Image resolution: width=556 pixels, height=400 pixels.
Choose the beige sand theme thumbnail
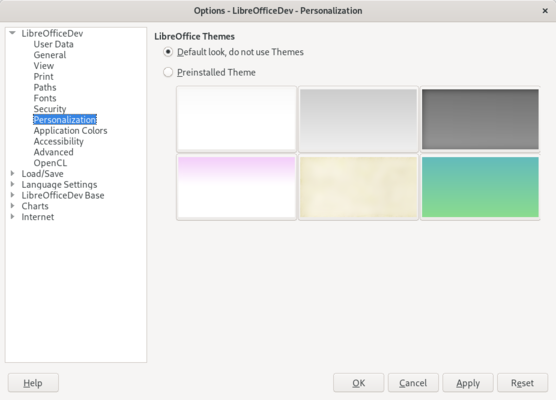pos(358,187)
